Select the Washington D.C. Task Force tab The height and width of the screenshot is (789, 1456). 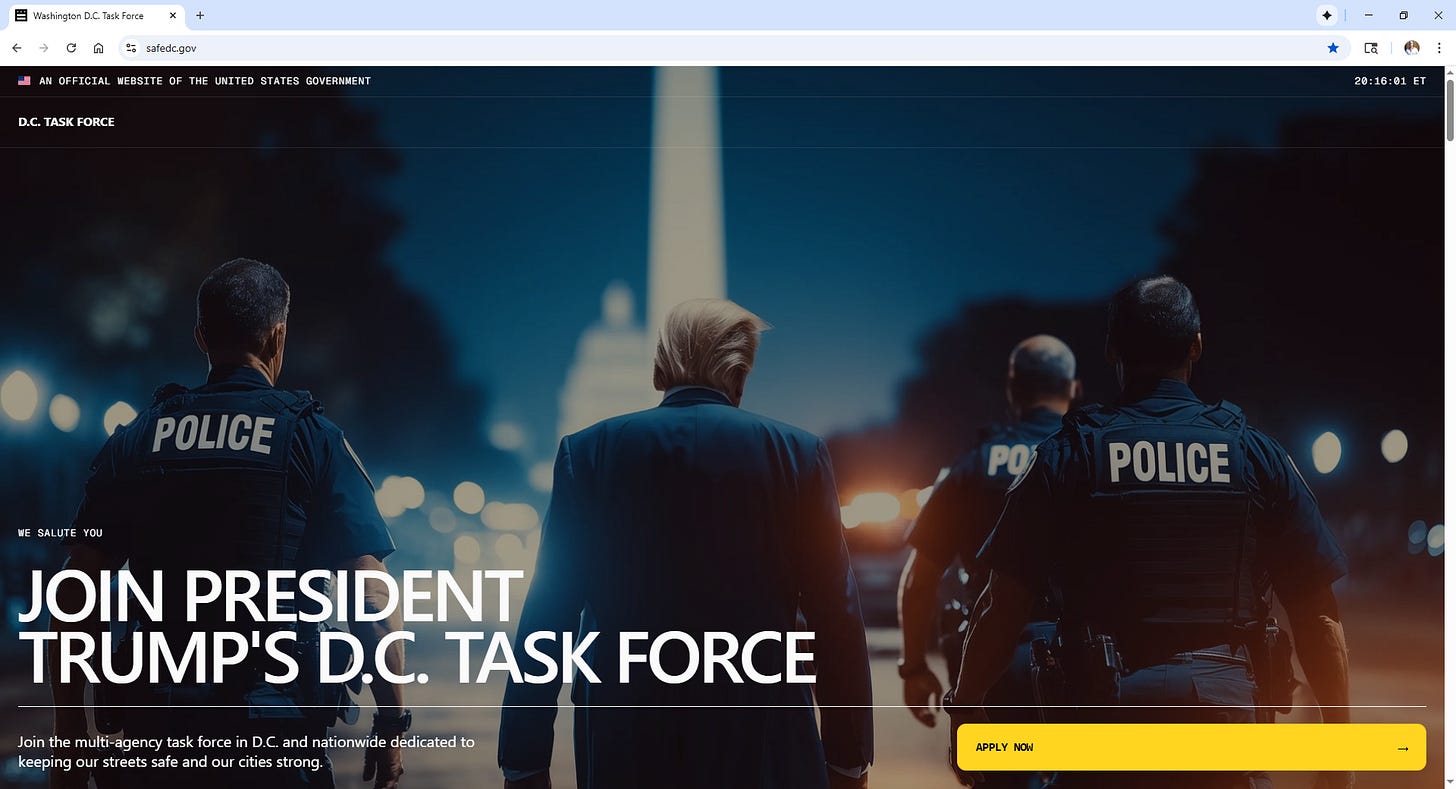point(96,16)
